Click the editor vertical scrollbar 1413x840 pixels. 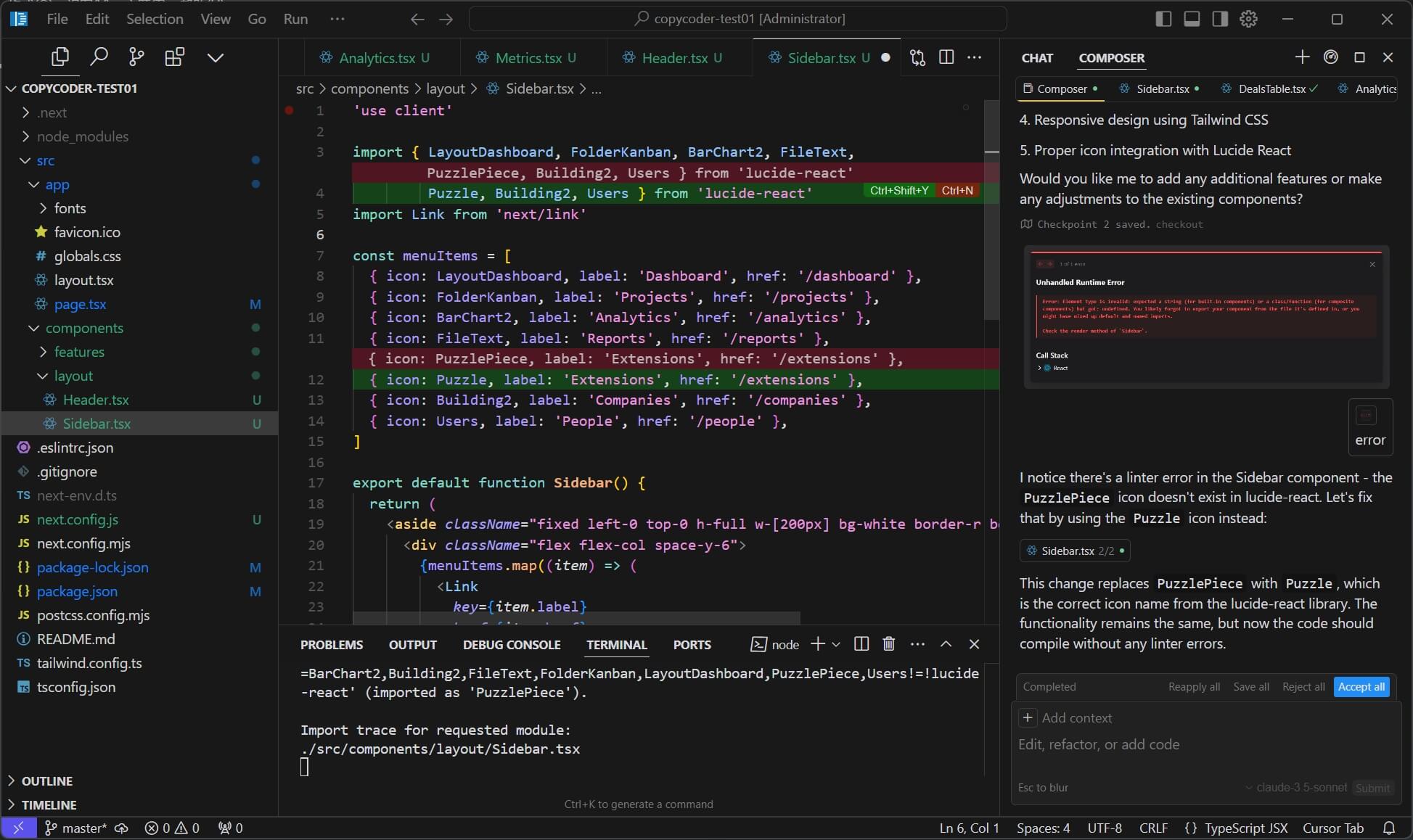(x=991, y=210)
